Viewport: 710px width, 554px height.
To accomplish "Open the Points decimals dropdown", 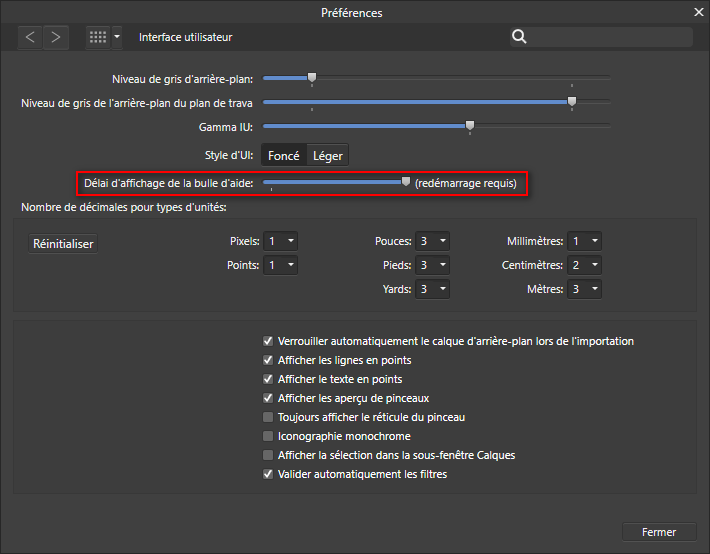I will 280,265.
